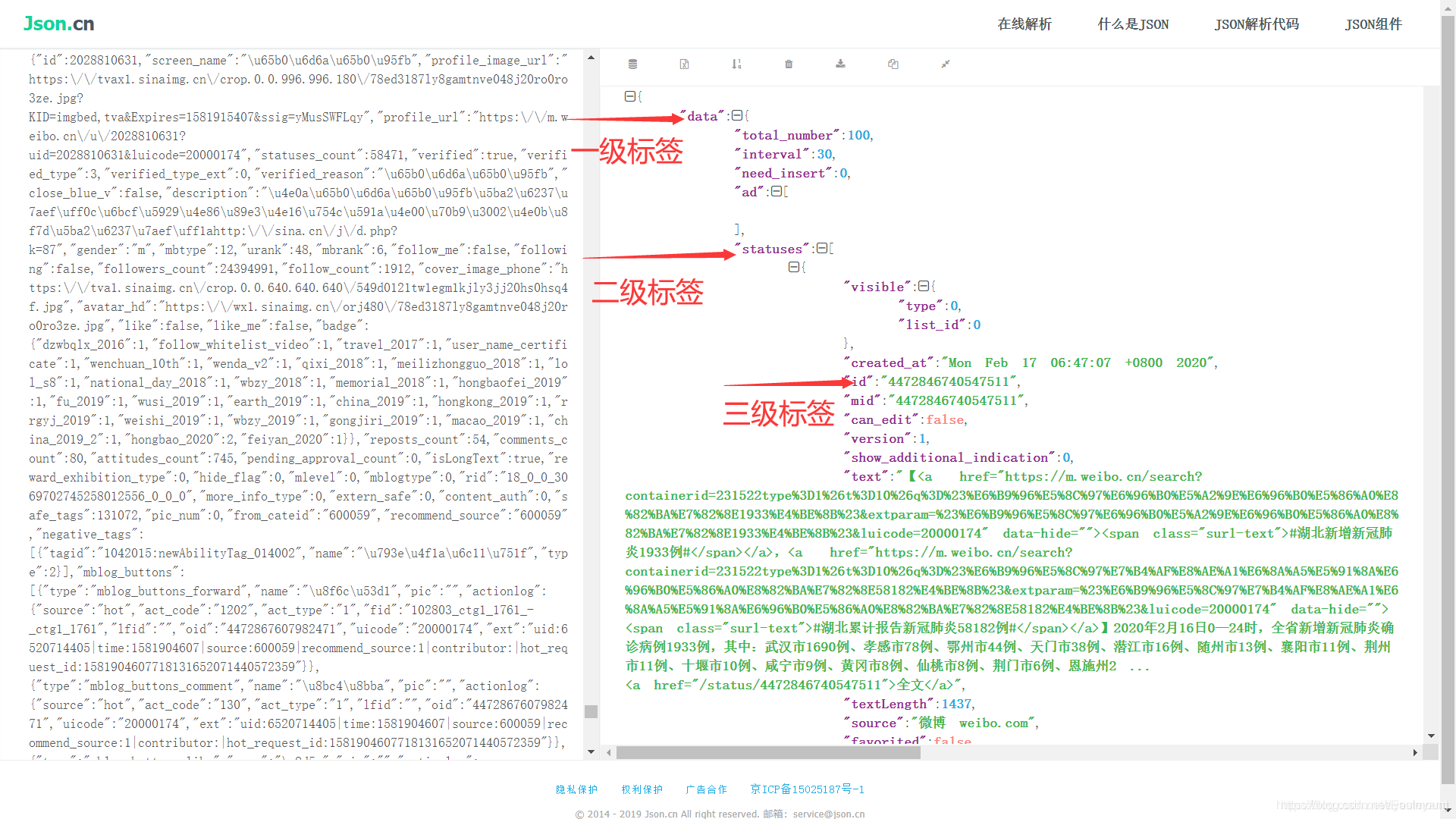The image size is (1456, 819).
Task: Select the "list_id" key text
Action: pos(931,325)
